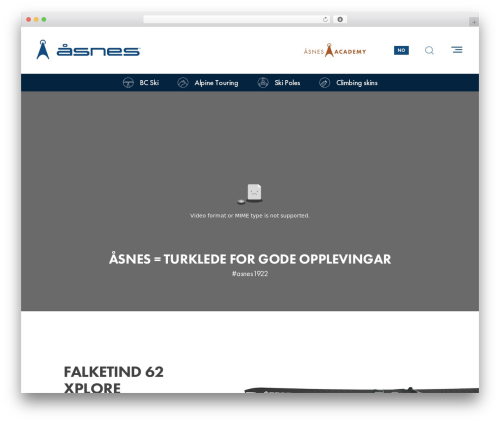Screen dimensions: 500x423
Task: Close the browser window with red button
Action: pos(29,19)
